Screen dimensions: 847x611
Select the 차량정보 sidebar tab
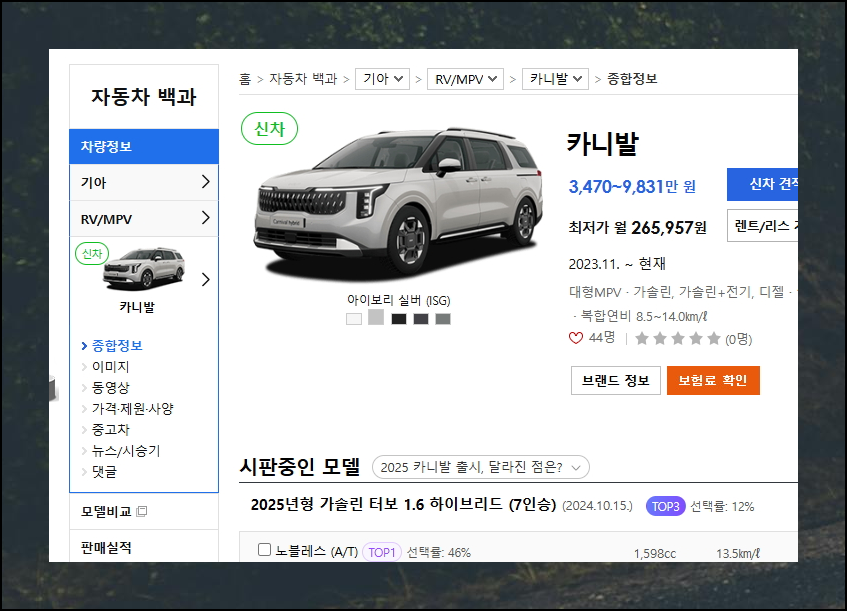pyautogui.click(x=144, y=146)
